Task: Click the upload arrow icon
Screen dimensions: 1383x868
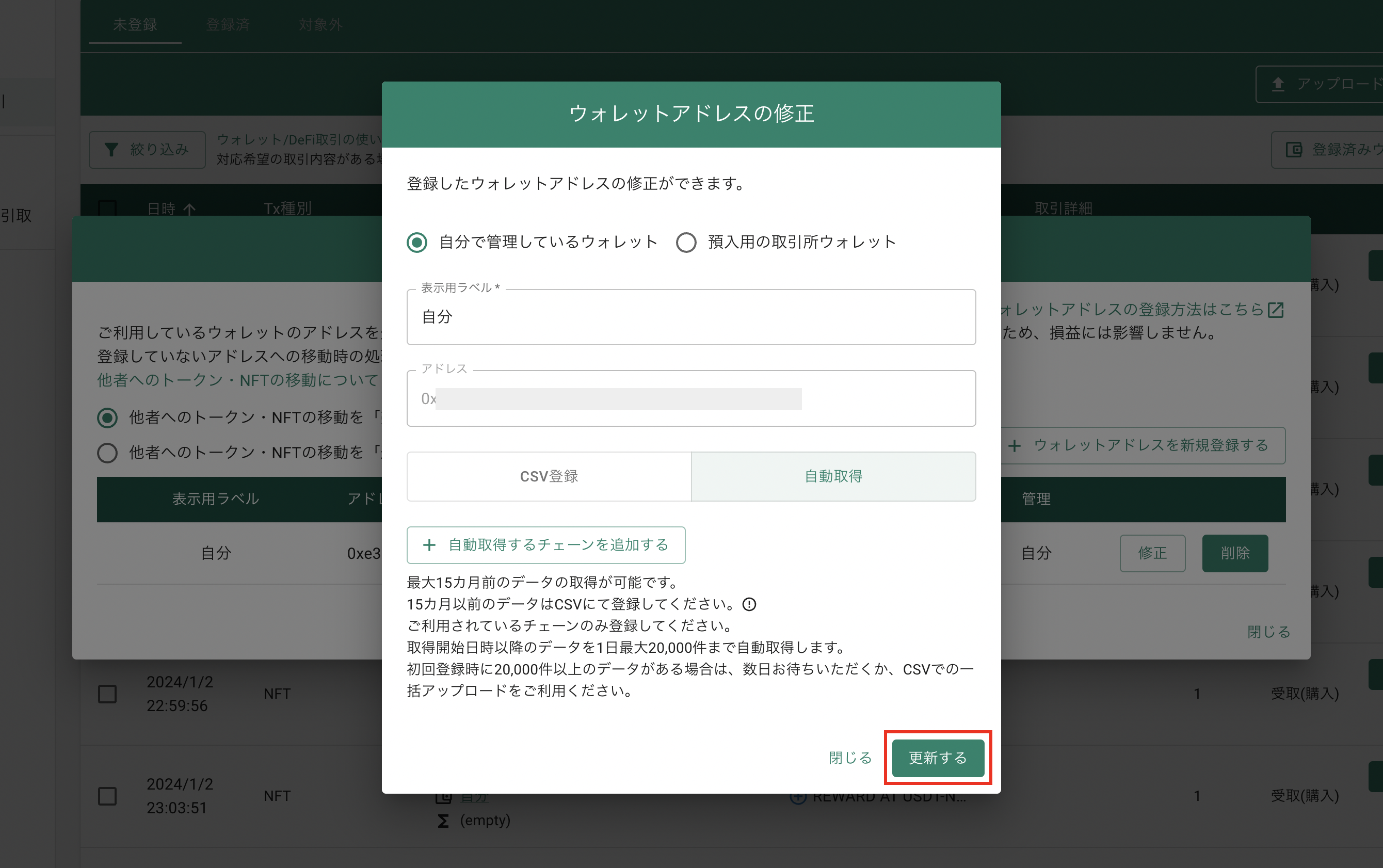Action: 1278,85
